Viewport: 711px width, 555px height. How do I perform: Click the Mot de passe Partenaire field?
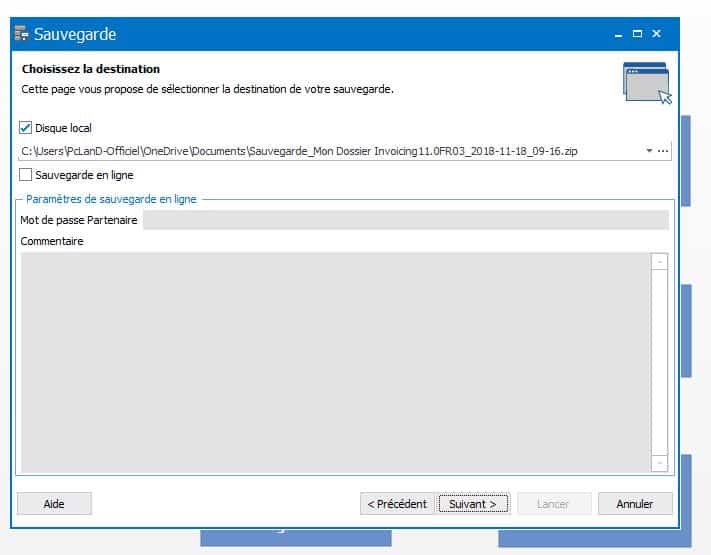click(406, 220)
